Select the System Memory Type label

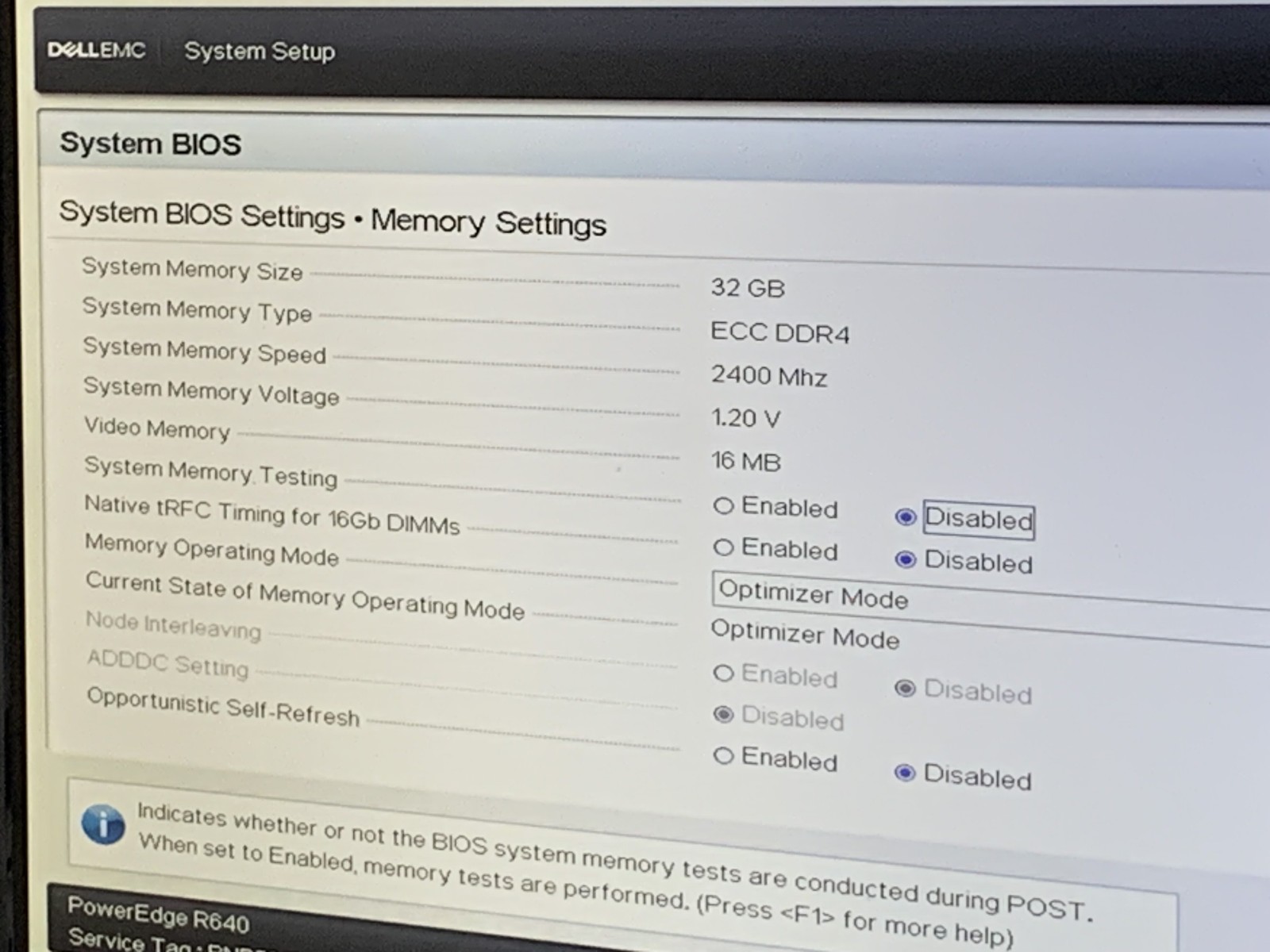(197, 309)
